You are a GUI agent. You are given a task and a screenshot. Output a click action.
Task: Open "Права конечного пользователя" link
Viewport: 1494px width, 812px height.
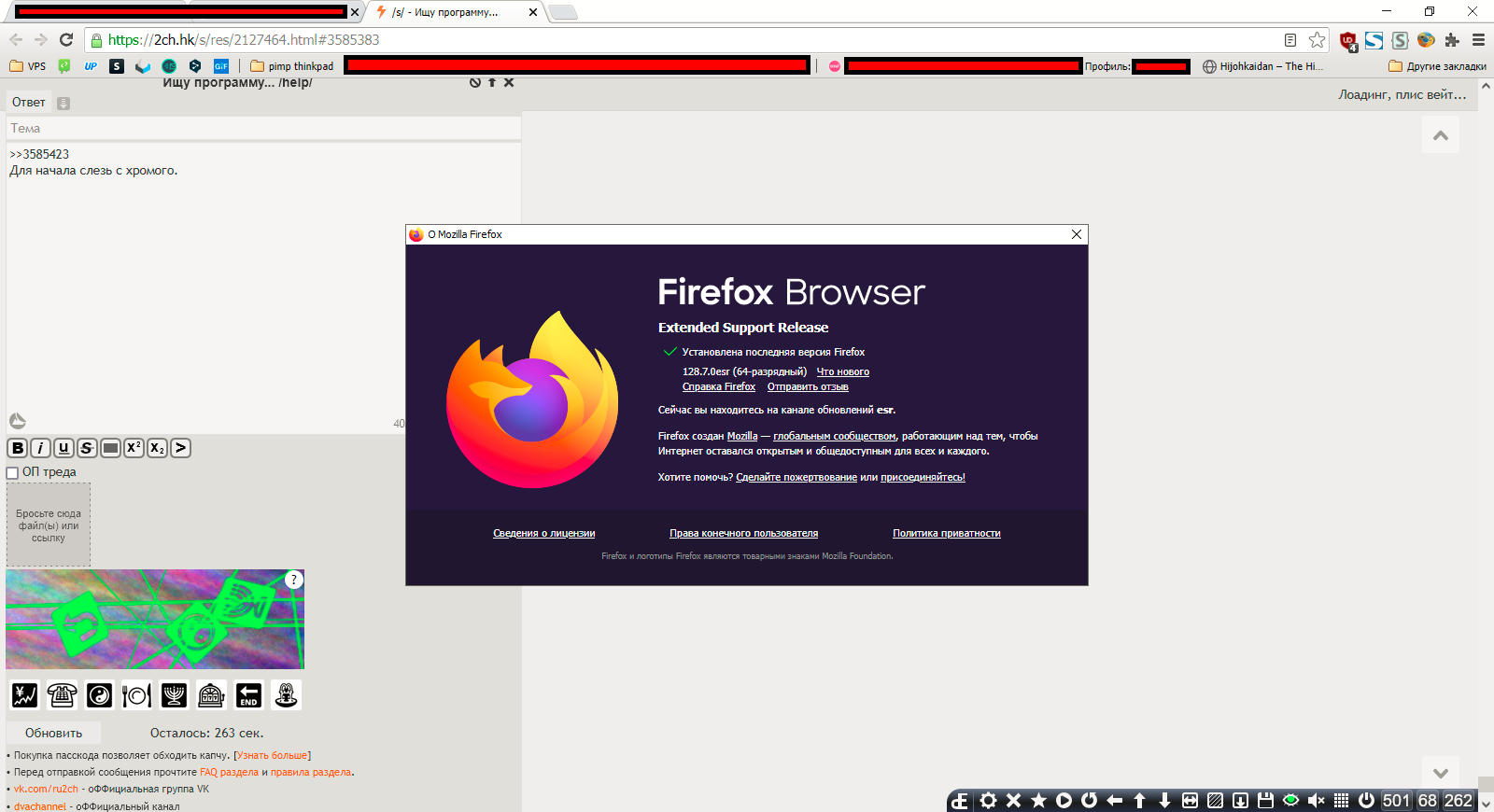click(744, 534)
